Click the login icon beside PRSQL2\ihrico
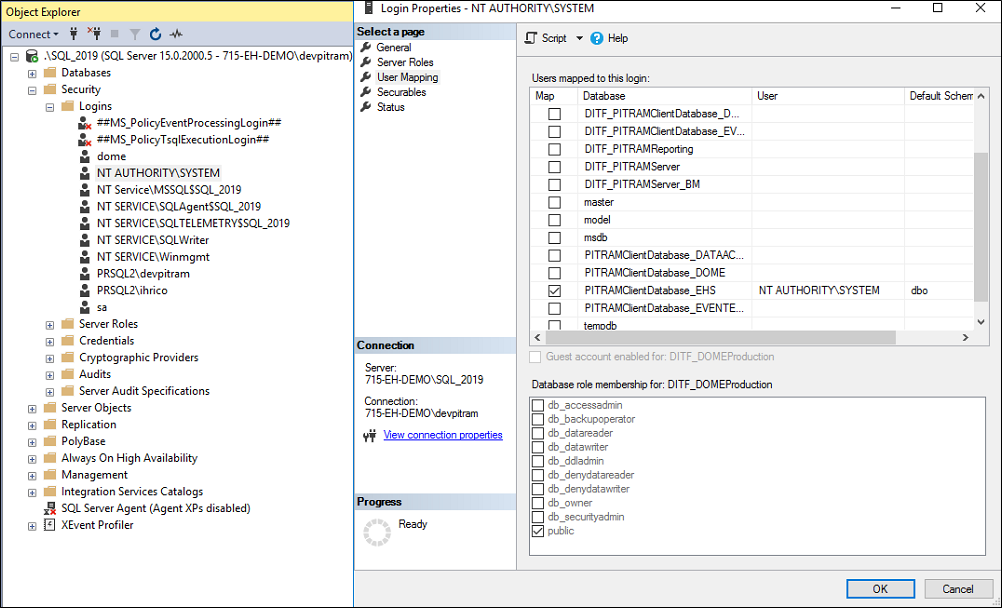 [84, 290]
